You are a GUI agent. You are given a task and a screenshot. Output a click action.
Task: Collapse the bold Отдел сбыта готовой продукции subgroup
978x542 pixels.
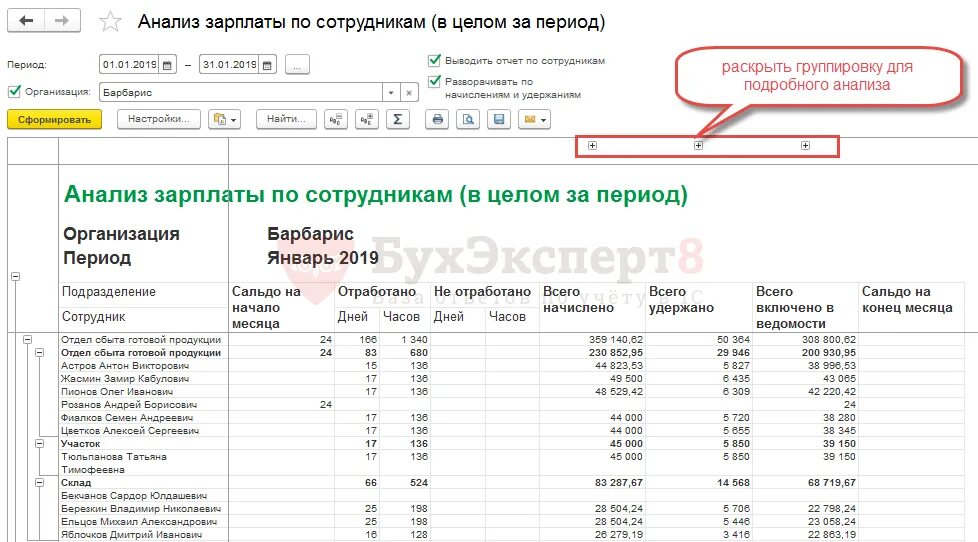pyautogui.click(x=39, y=352)
